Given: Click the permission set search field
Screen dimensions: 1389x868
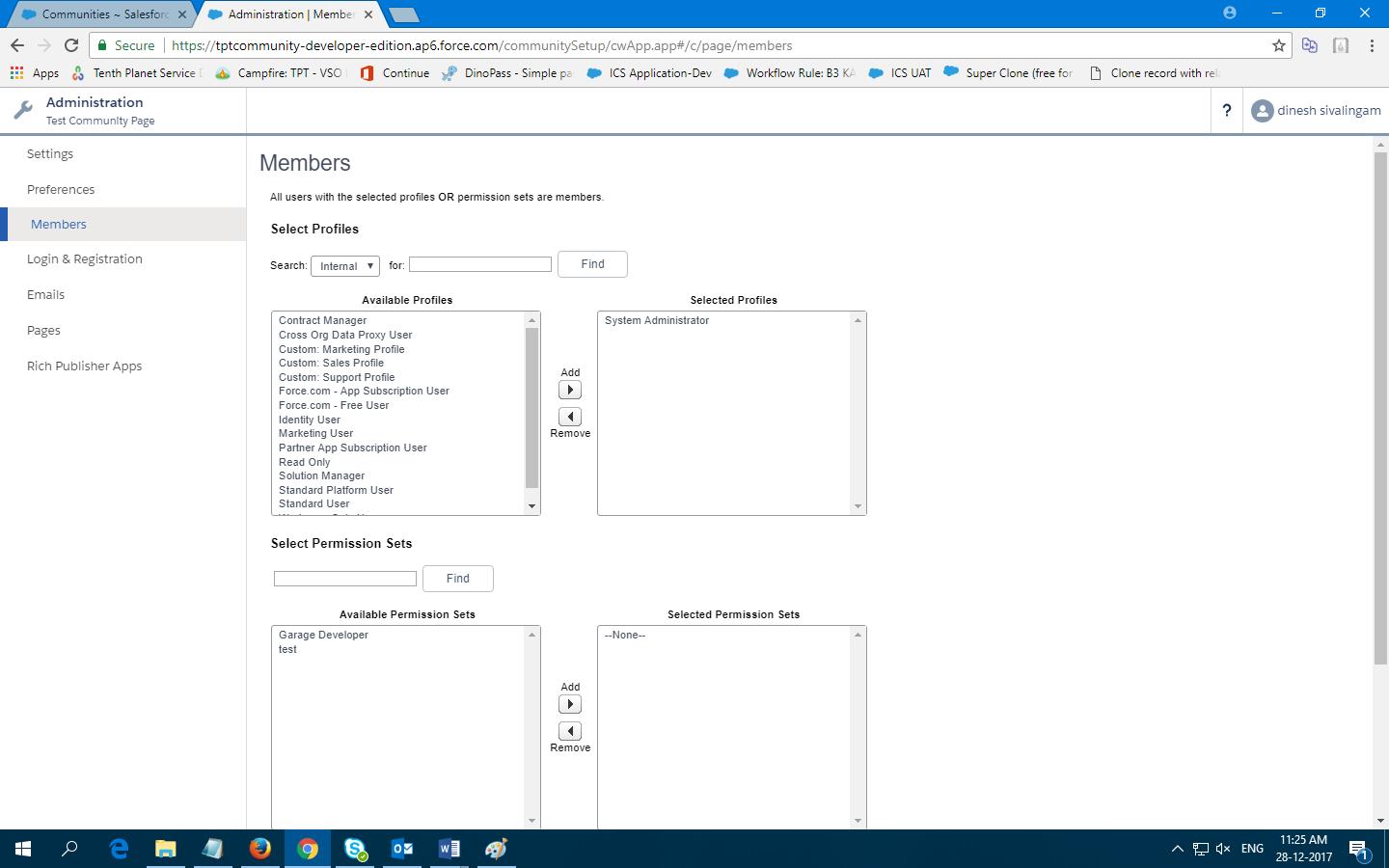Looking at the screenshot, I should coord(345,579).
